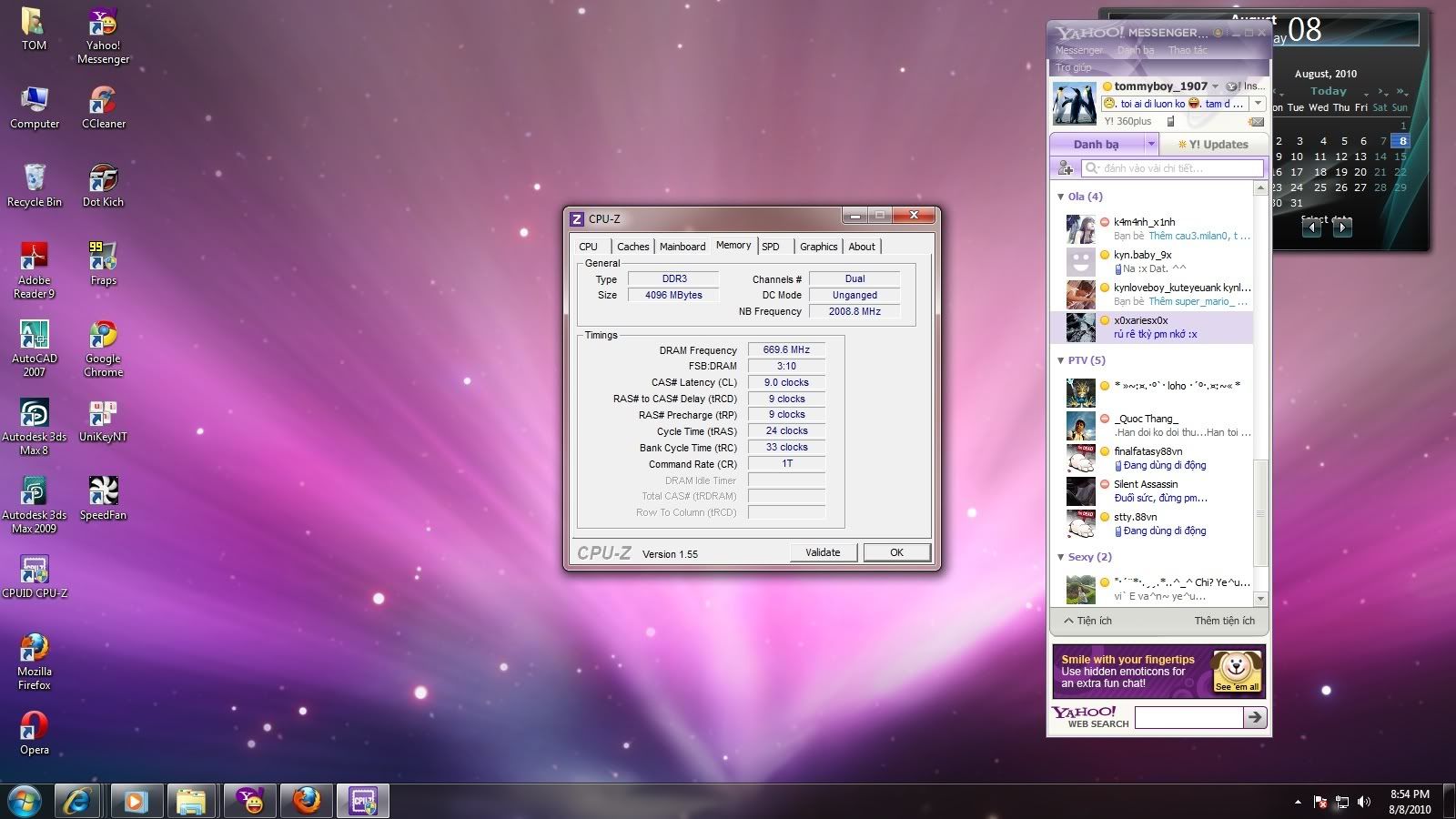
Task: Open the Trợ giúp menu
Action: point(1074,67)
